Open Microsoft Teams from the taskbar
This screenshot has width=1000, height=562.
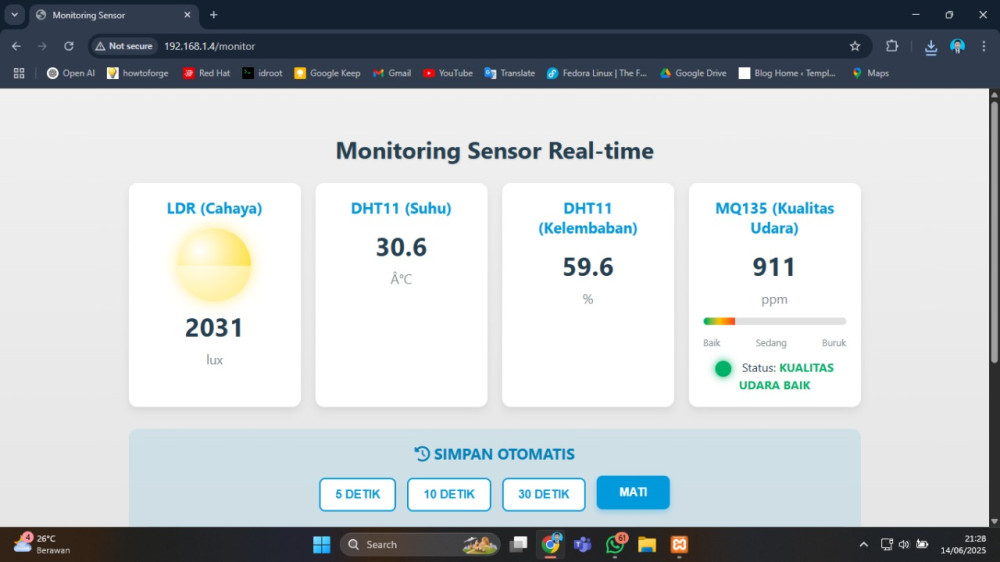pos(582,545)
